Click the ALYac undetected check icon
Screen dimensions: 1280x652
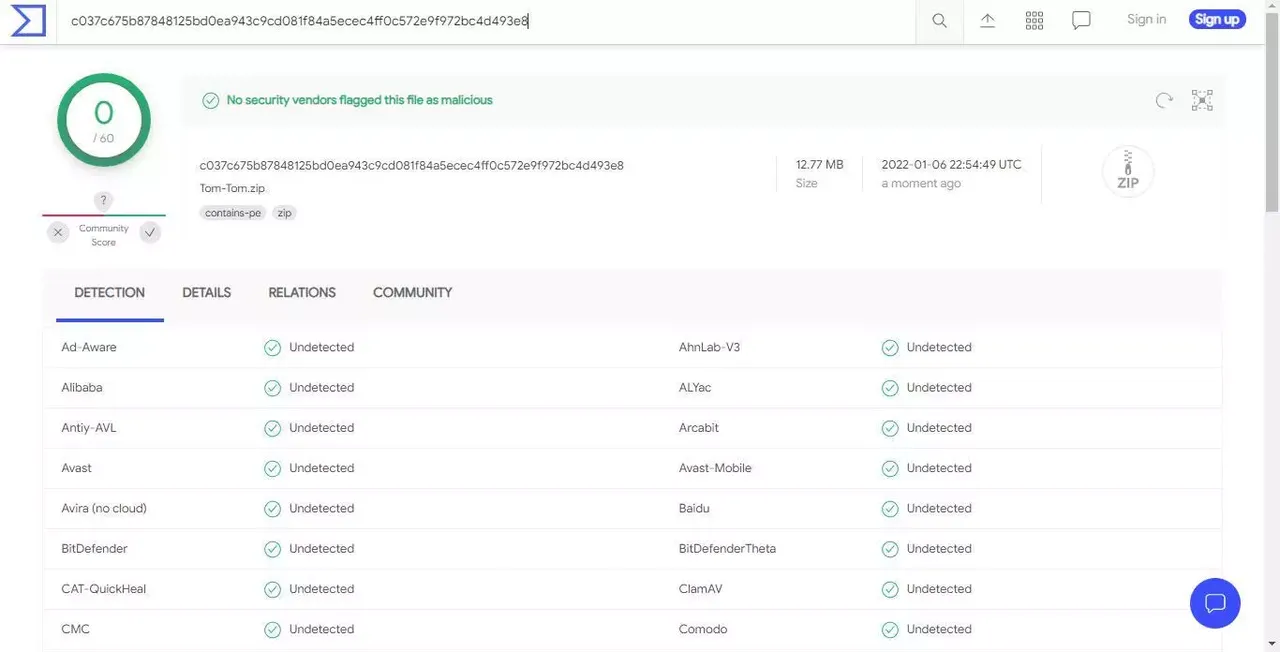coord(890,388)
